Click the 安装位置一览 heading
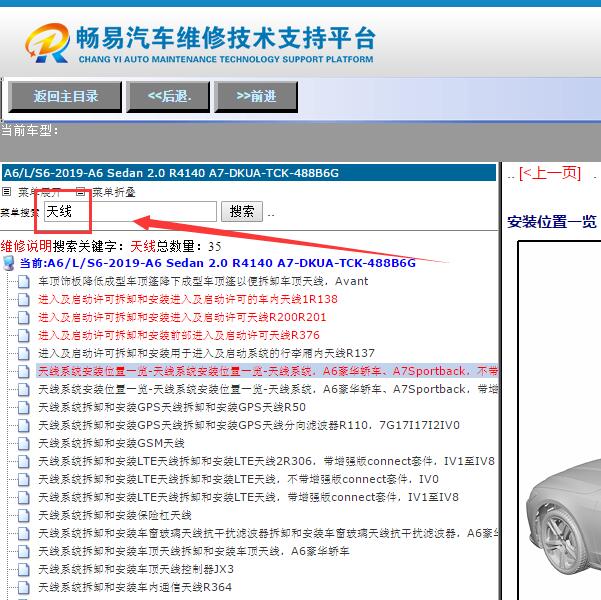The width and height of the screenshot is (601, 600). [552, 222]
